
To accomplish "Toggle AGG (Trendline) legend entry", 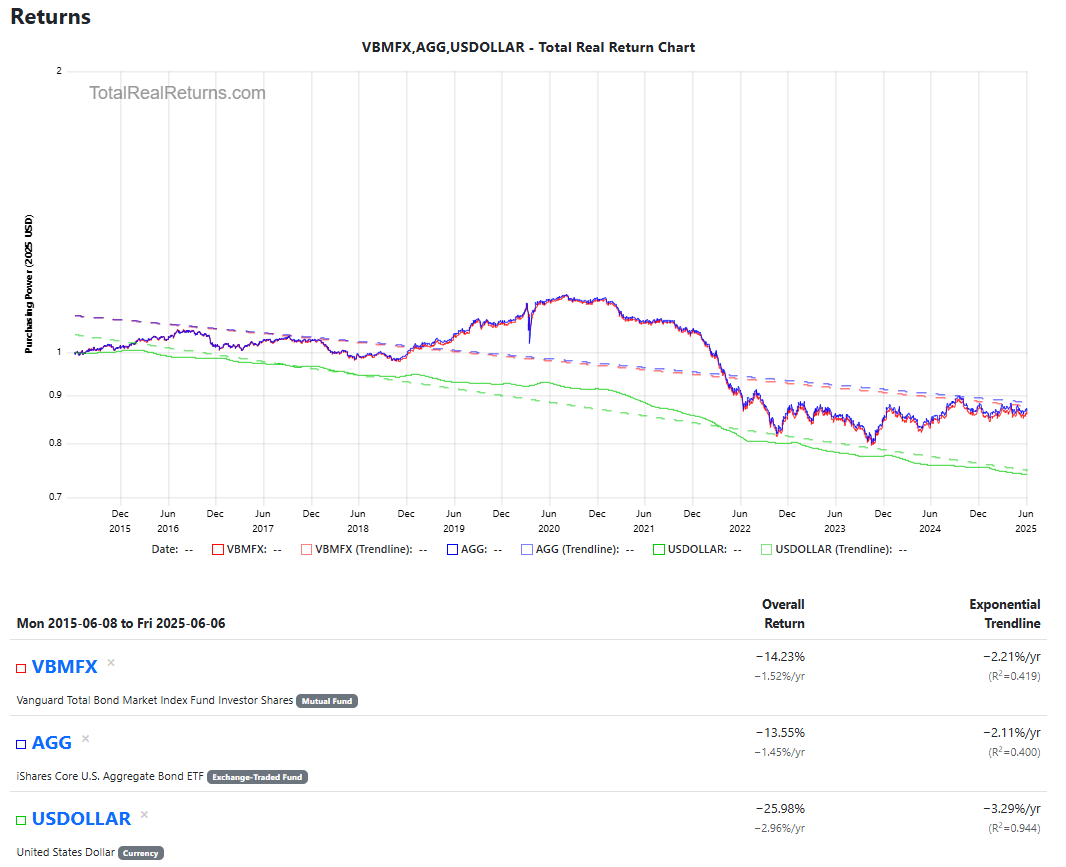I will [577, 549].
